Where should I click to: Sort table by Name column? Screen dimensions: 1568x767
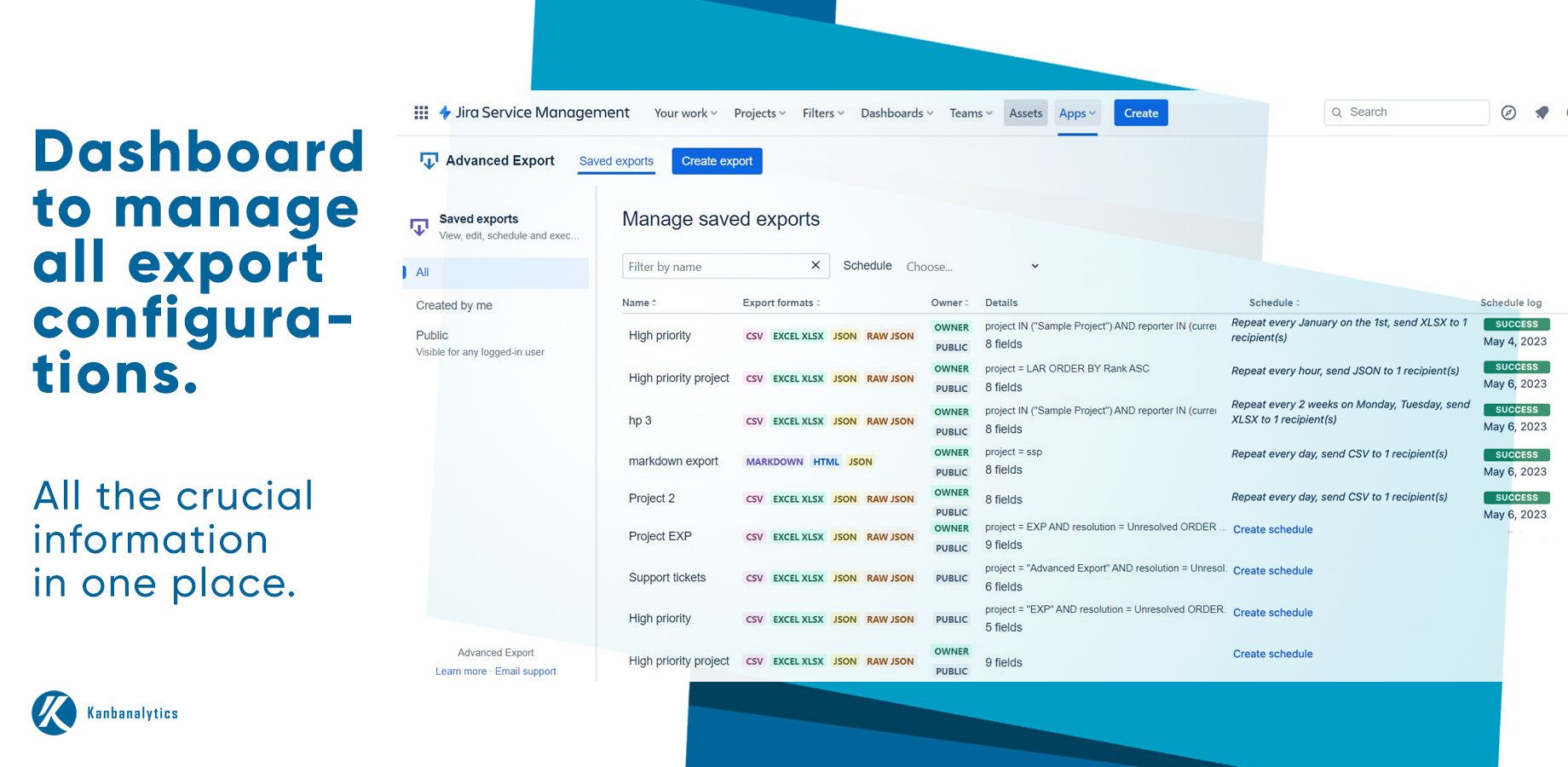639,303
